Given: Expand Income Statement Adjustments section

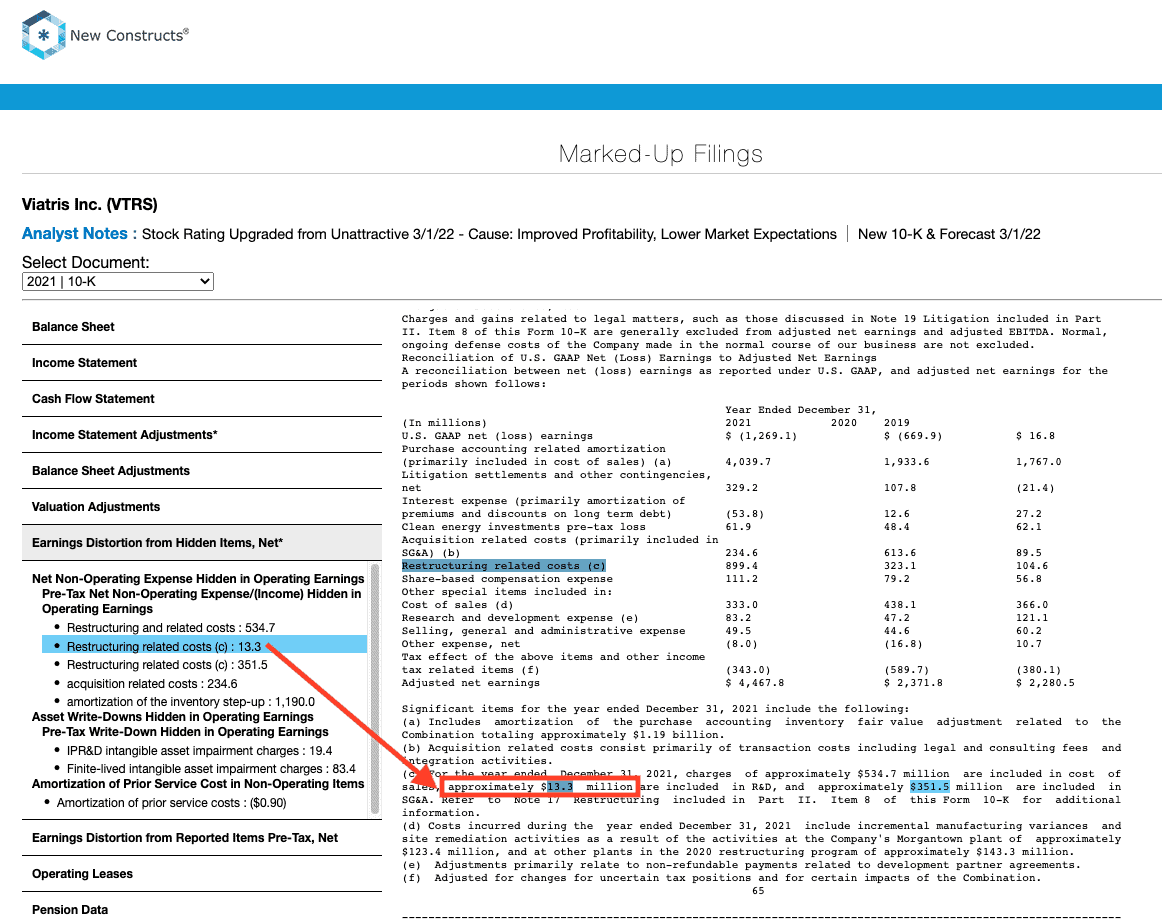Looking at the screenshot, I should (x=202, y=435).
